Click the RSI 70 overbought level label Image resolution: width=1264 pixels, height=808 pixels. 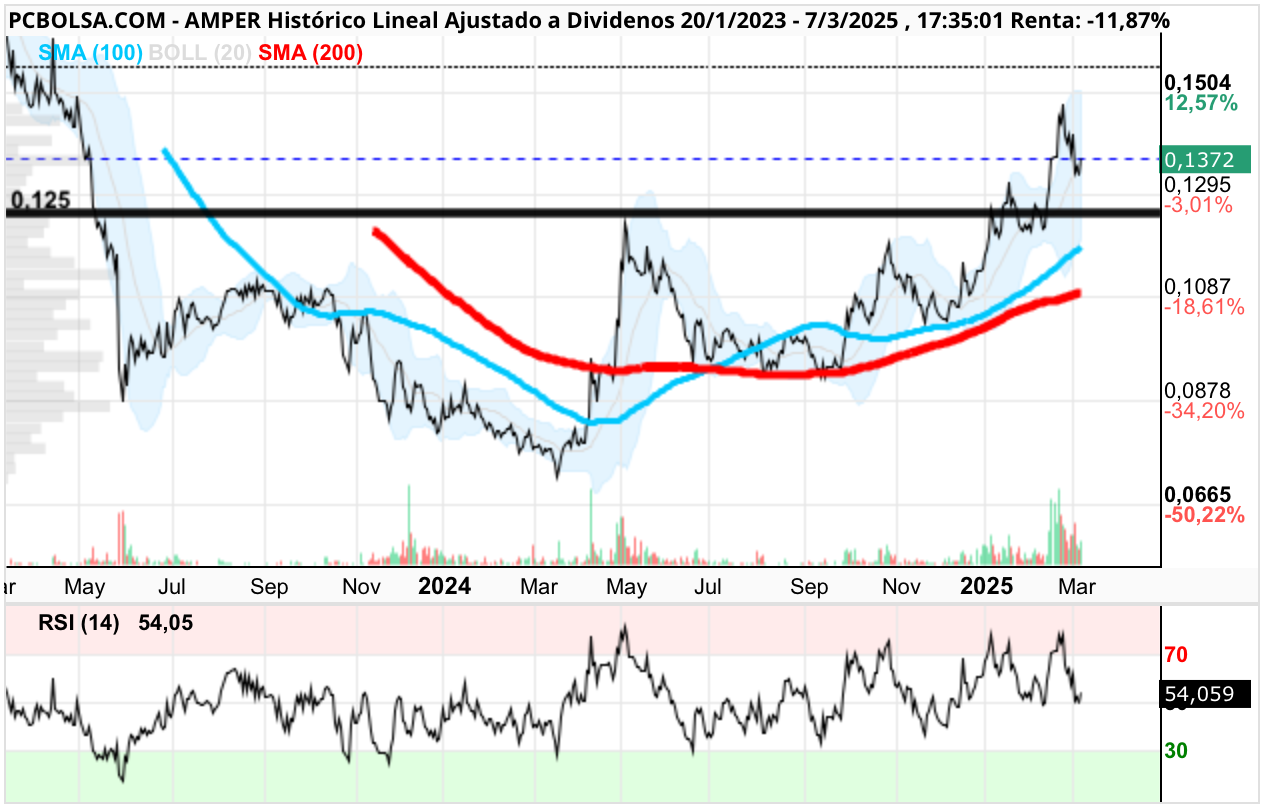[1176, 655]
